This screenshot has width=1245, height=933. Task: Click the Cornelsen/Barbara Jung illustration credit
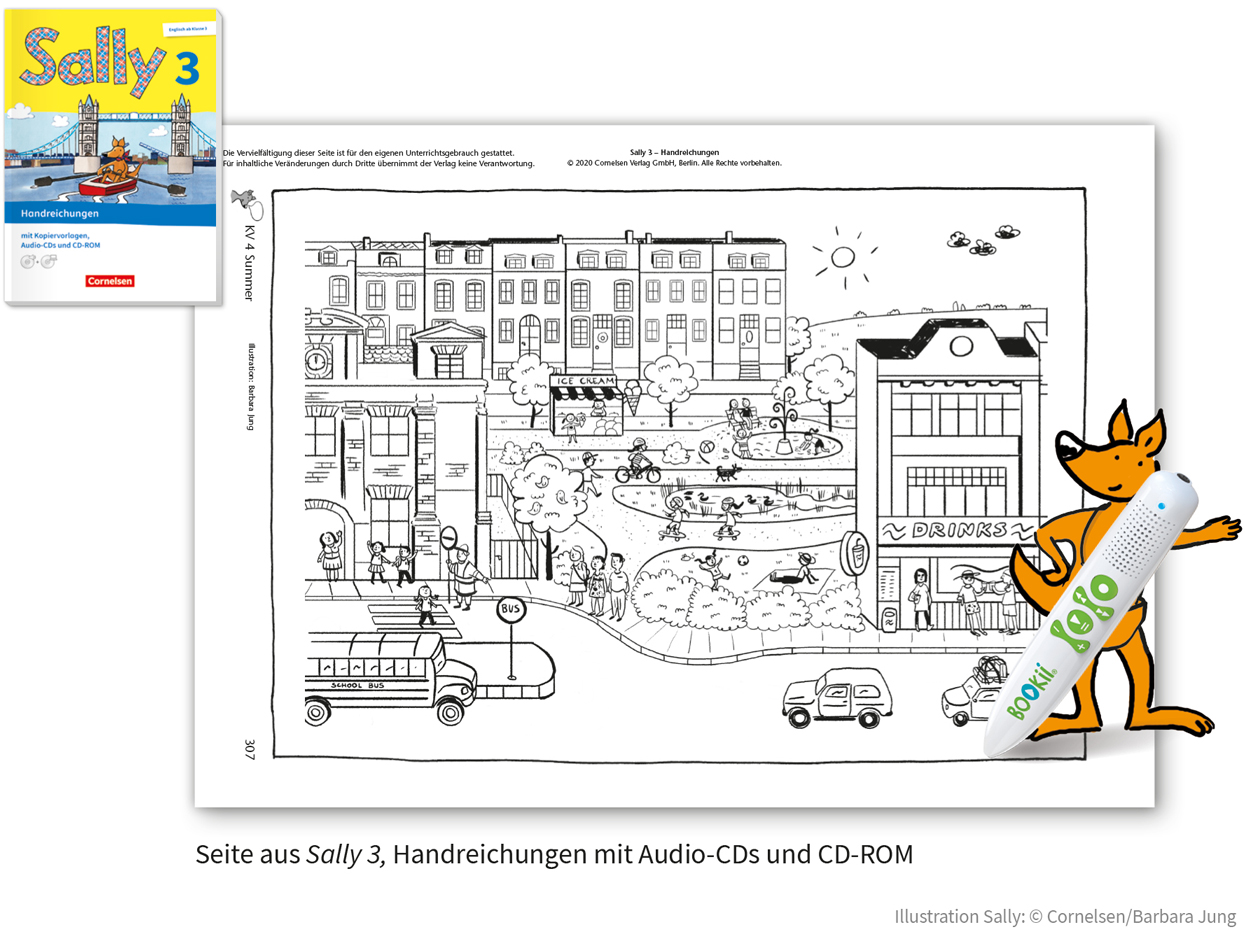tap(1065, 916)
